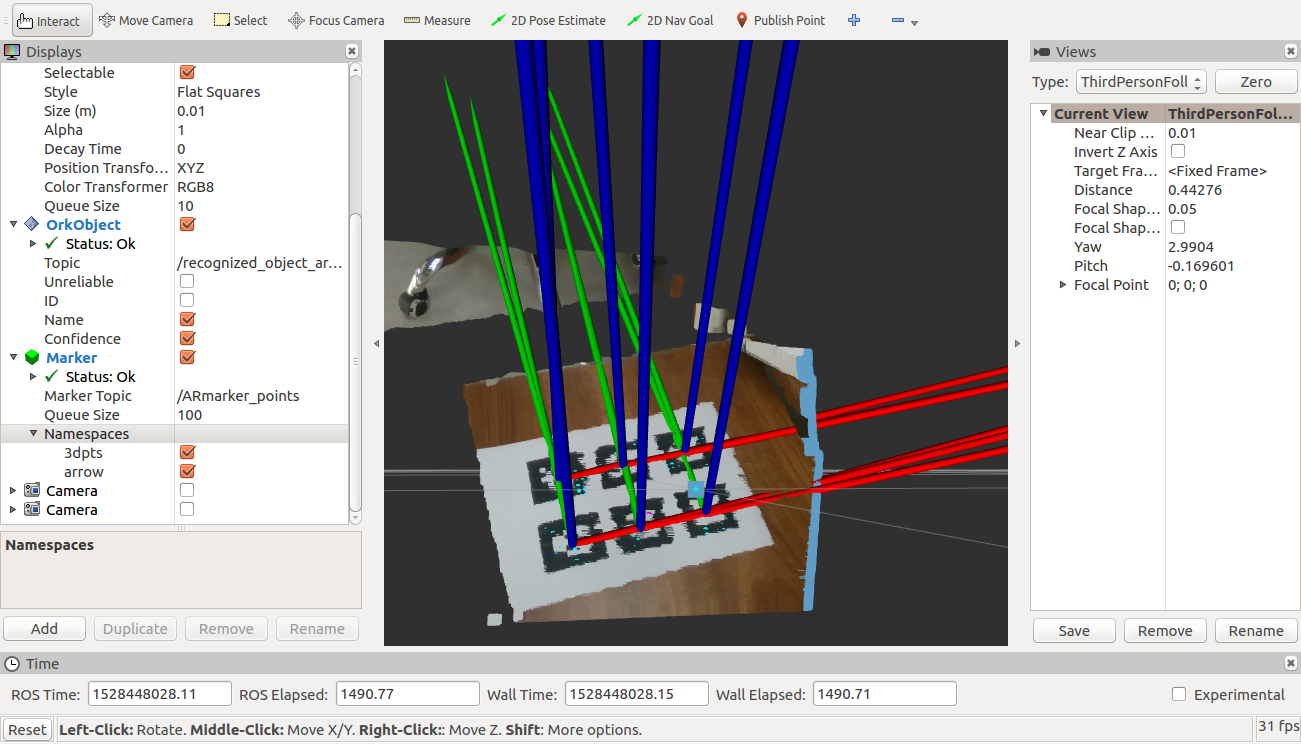Collapse the Marker display tree
1301x744 pixels.
tap(13, 358)
